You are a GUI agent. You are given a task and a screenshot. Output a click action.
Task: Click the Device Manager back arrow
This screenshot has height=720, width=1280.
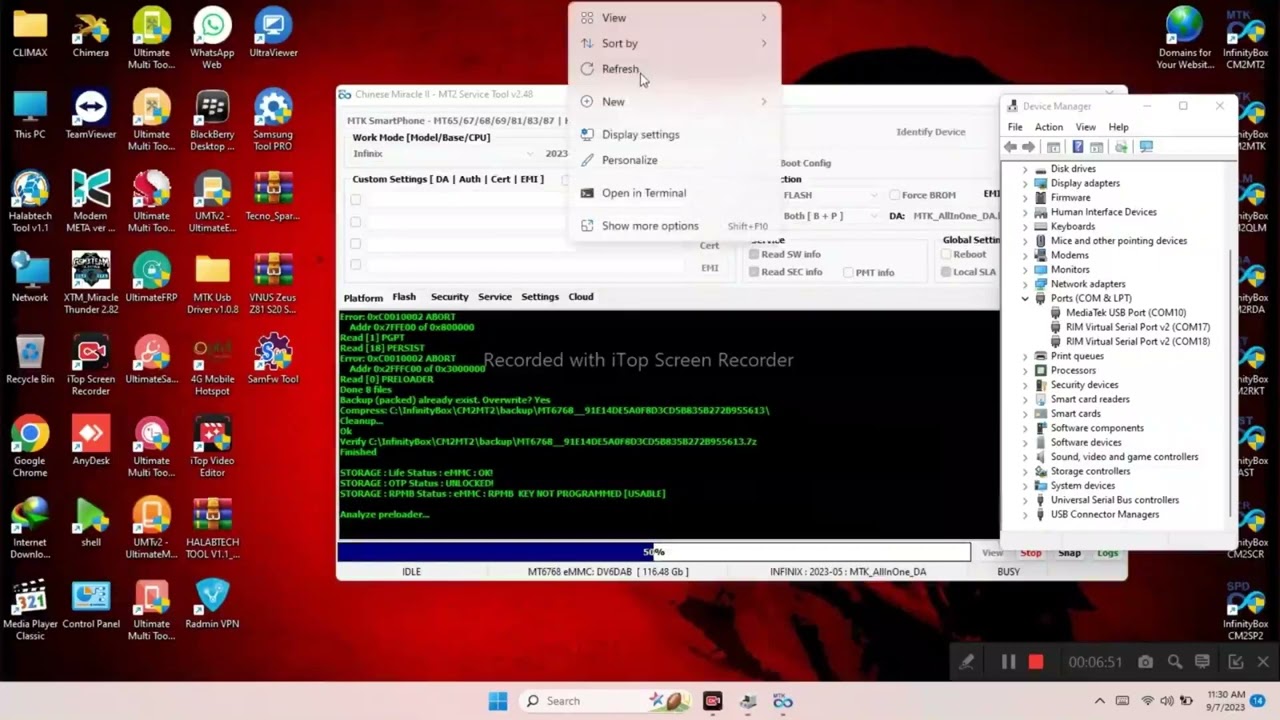[1010, 147]
